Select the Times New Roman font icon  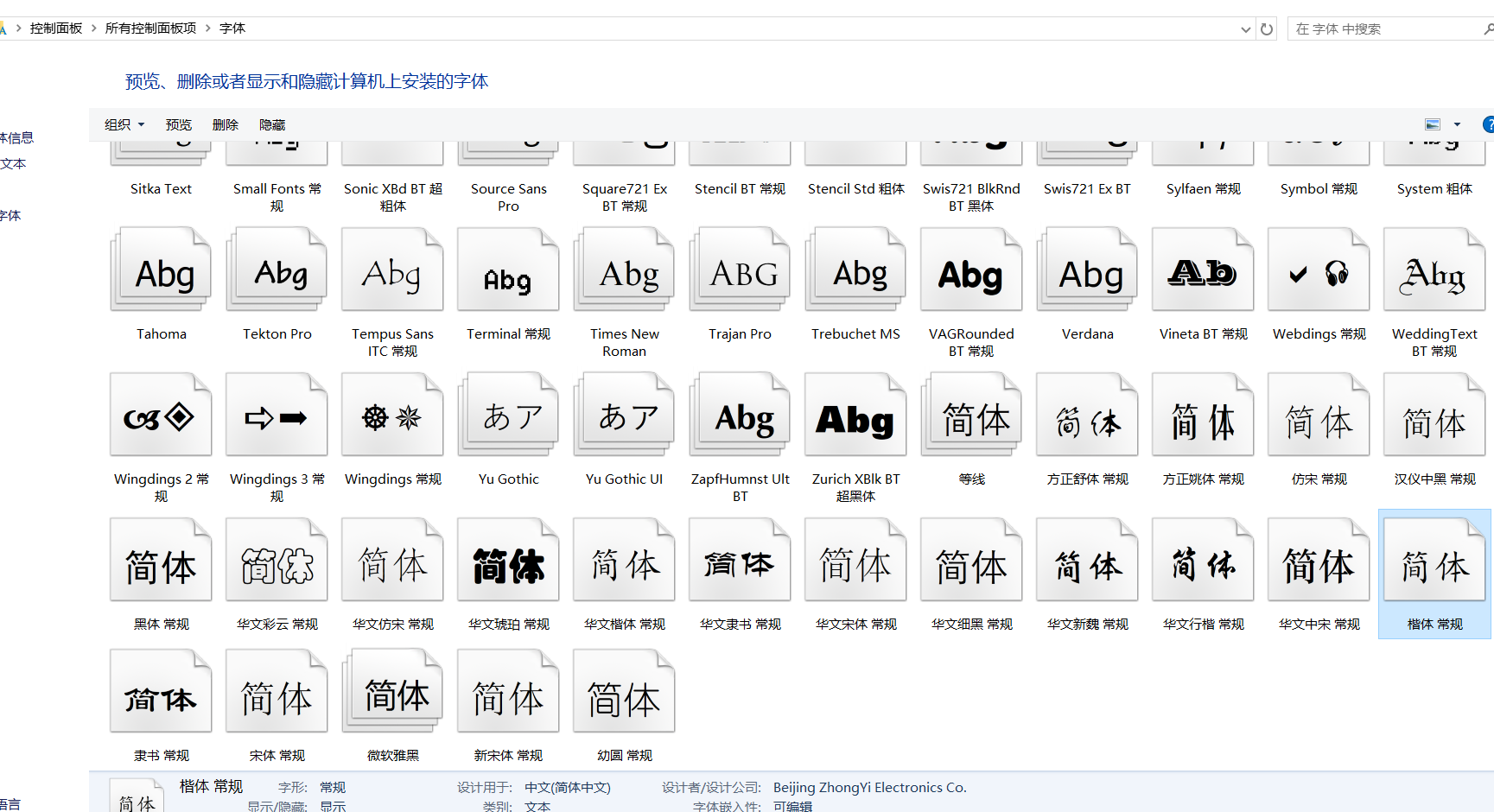(x=624, y=270)
